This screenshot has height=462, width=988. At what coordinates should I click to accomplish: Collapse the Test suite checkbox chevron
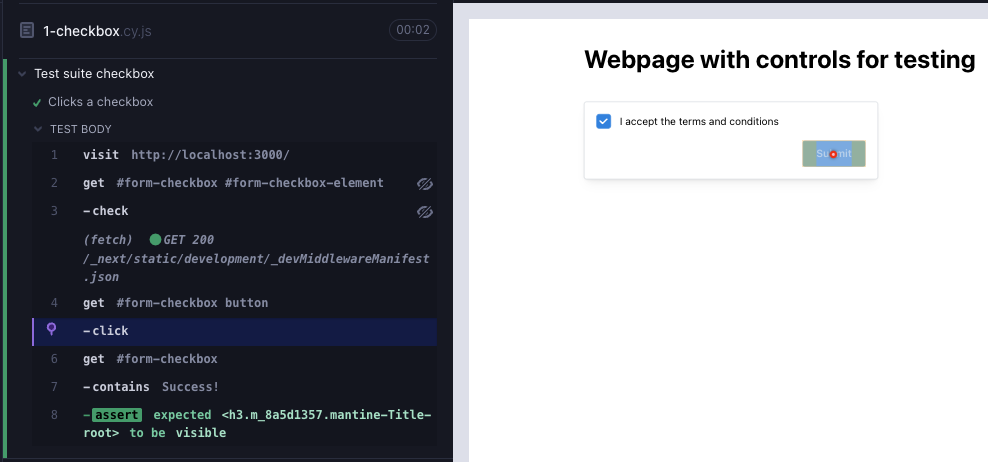coord(22,74)
